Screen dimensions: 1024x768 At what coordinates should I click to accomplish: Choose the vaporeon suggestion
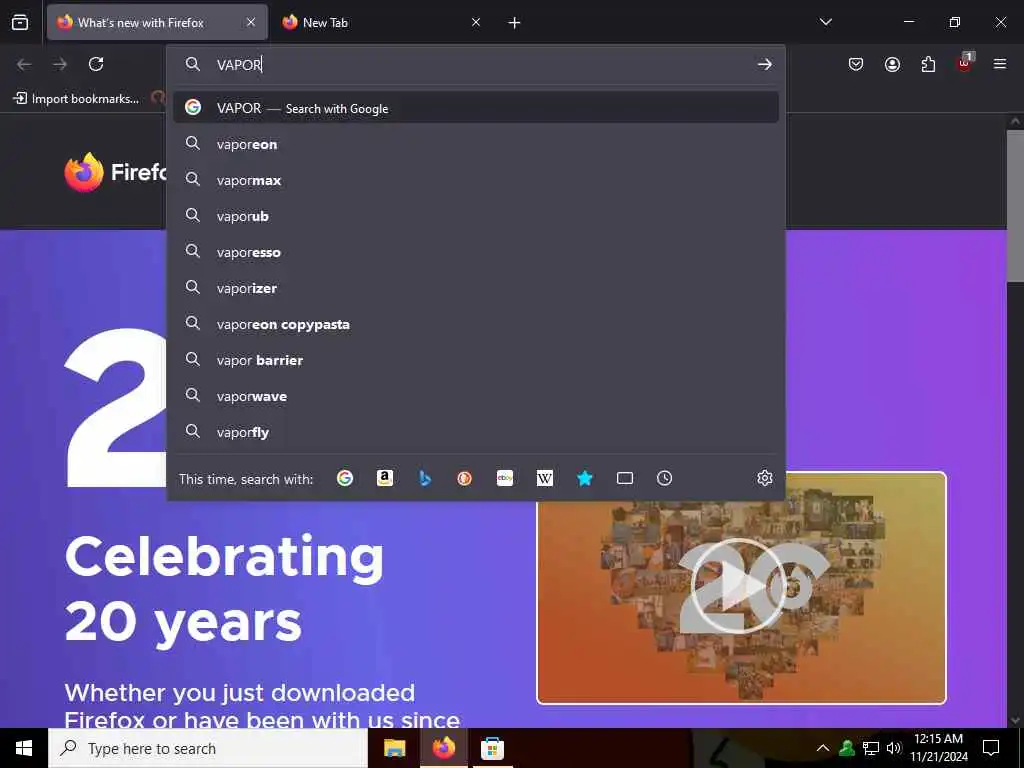pos(475,144)
